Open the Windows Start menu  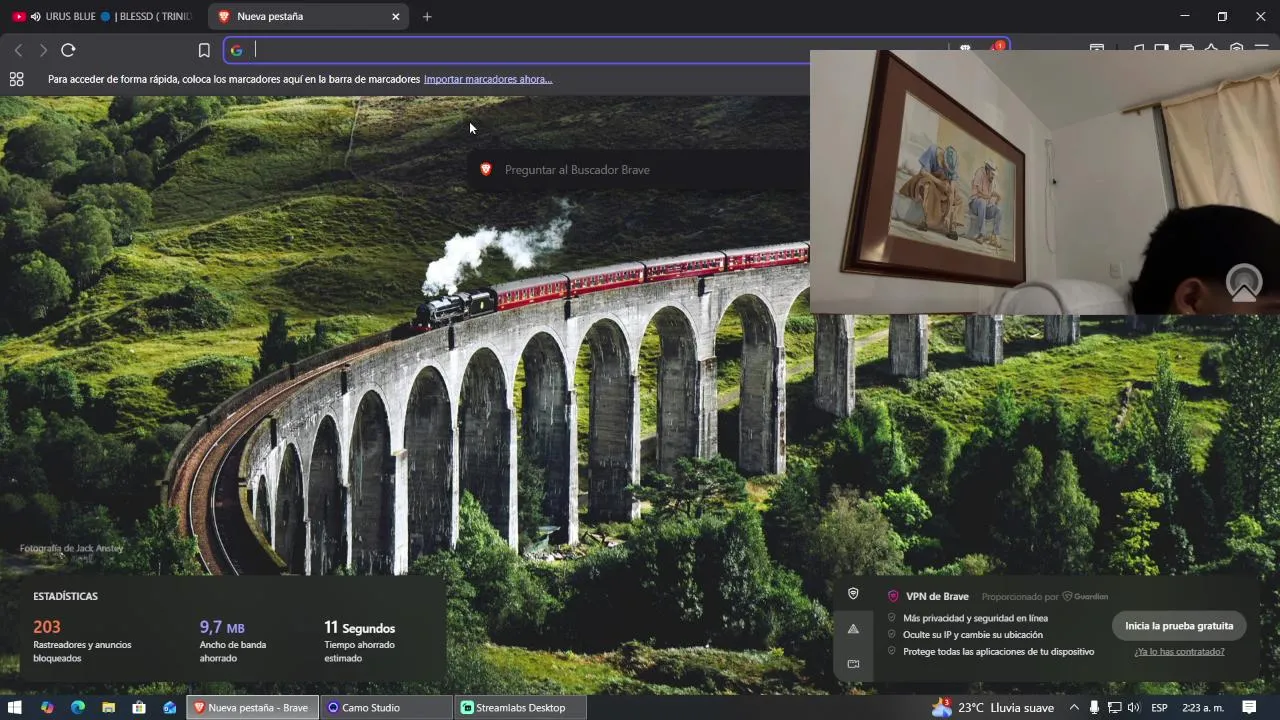click(15, 707)
